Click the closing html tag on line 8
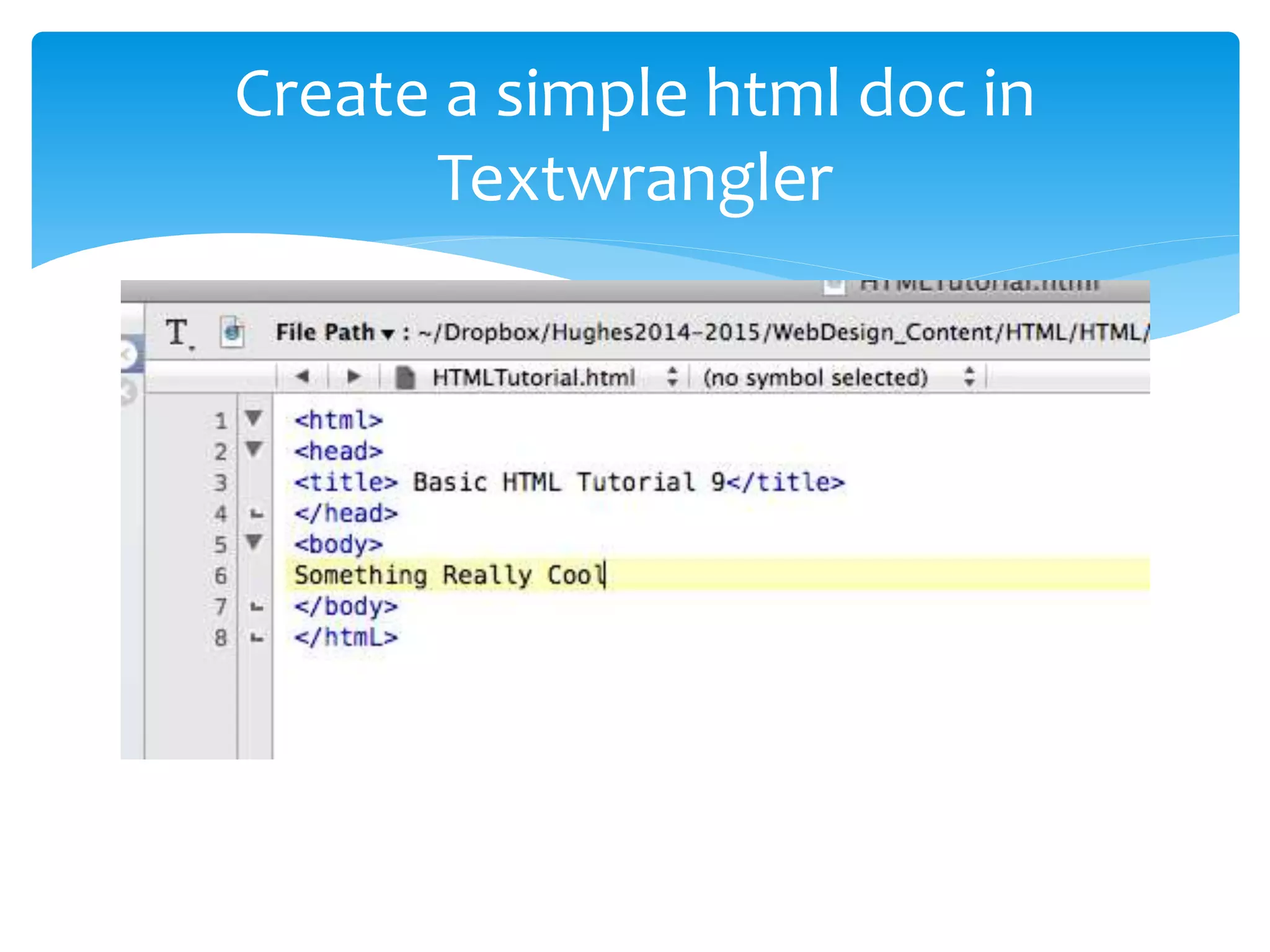This screenshot has height=952, width=1270. click(x=345, y=638)
